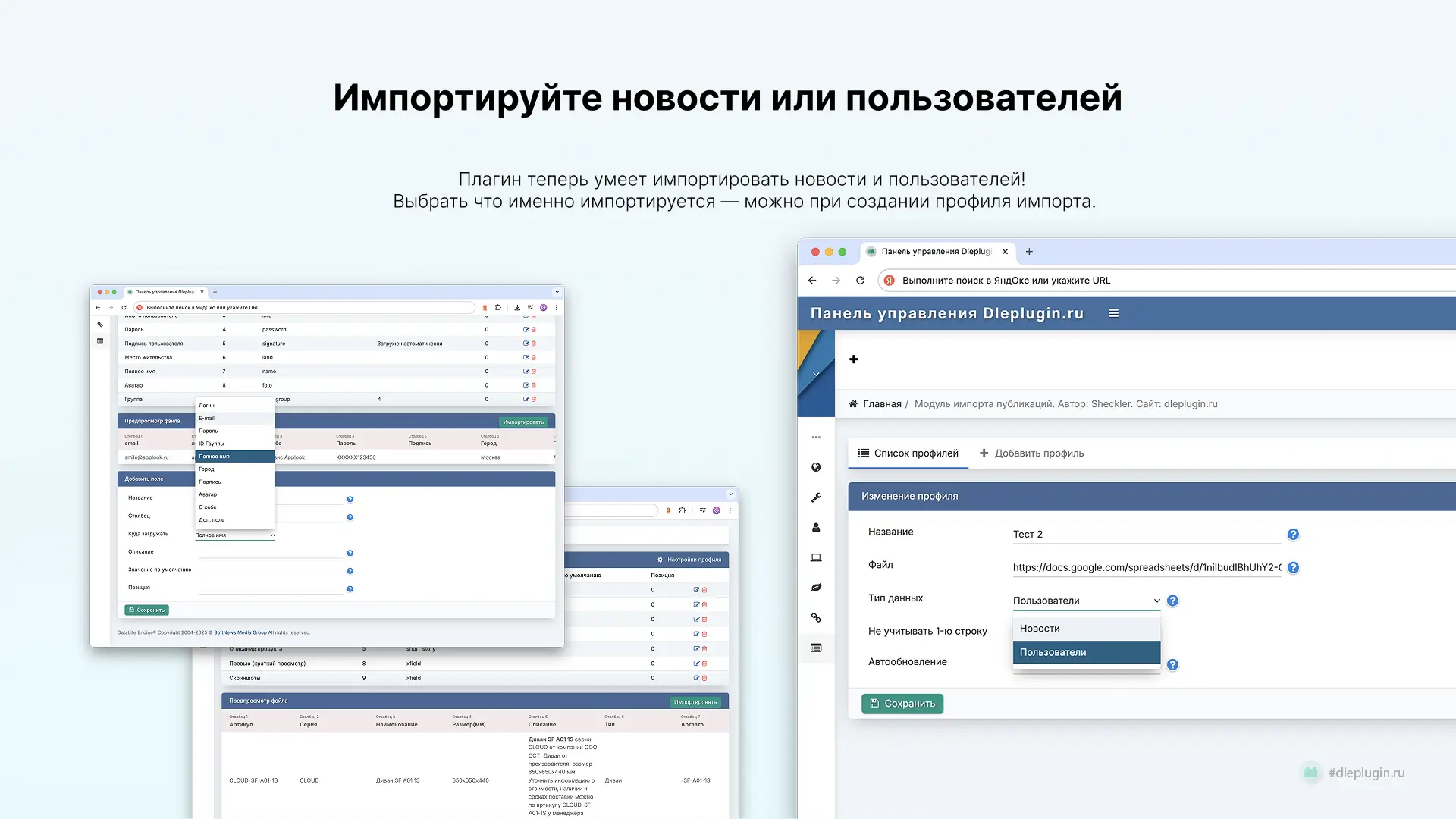Image resolution: width=1456 pixels, height=819 pixels.
Task: Click the smile@applook.ru cell in preview
Action: click(x=147, y=457)
